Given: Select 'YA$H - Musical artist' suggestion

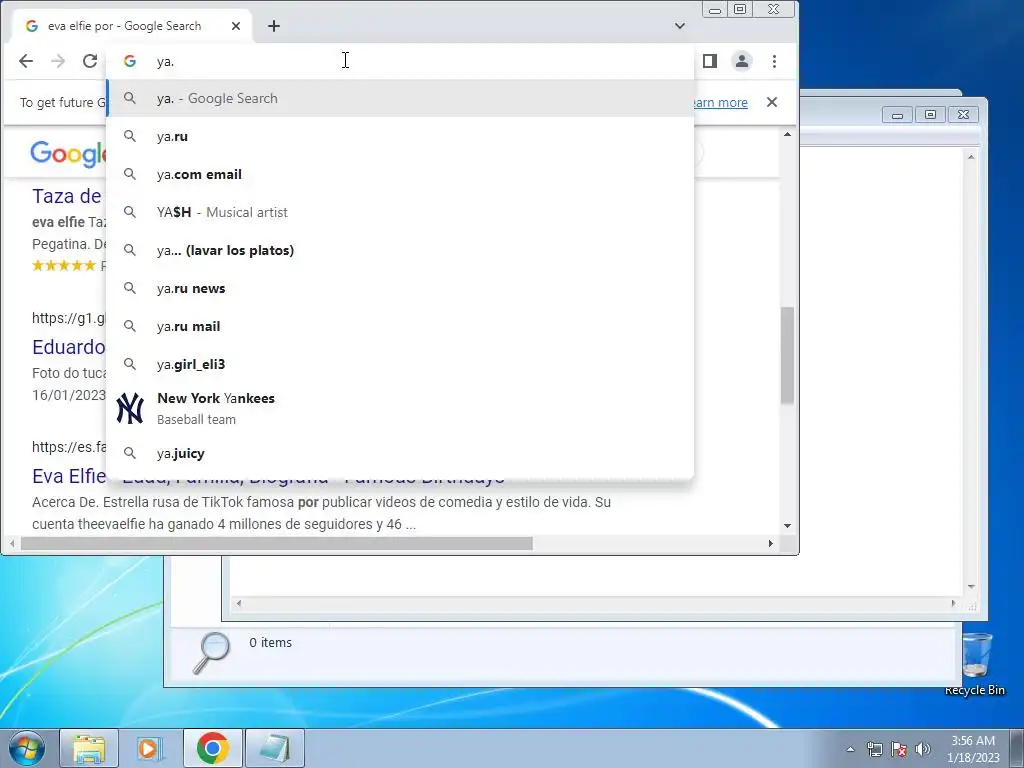Looking at the screenshot, I should click(x=400, y=212).
